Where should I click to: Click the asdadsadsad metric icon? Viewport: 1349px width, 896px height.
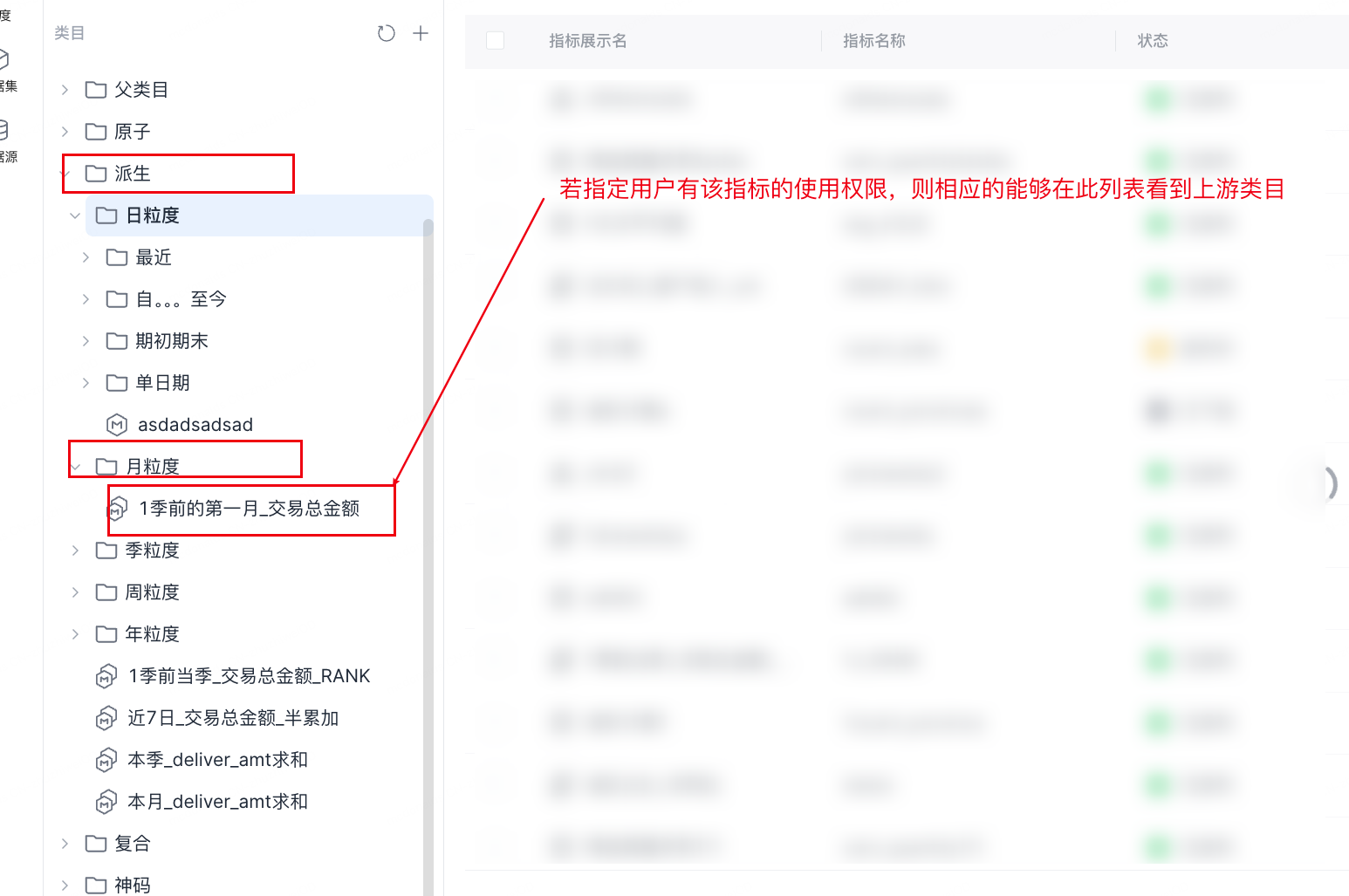tap(117, 425)
